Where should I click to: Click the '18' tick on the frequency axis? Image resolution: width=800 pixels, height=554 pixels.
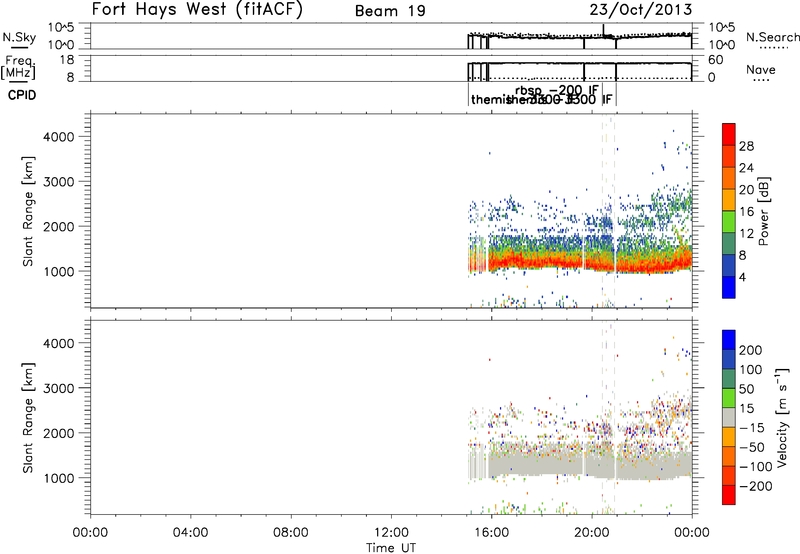tap(67, 60)
